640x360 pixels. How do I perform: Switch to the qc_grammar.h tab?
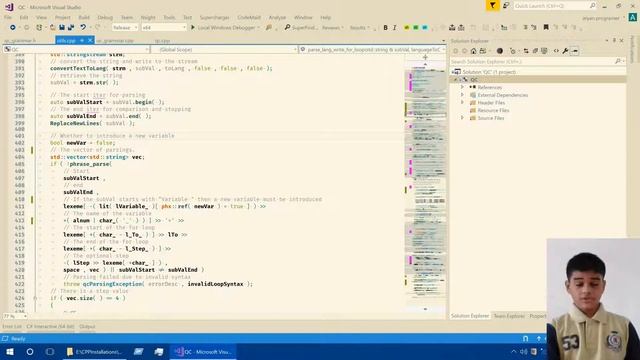tap(20, 40)
